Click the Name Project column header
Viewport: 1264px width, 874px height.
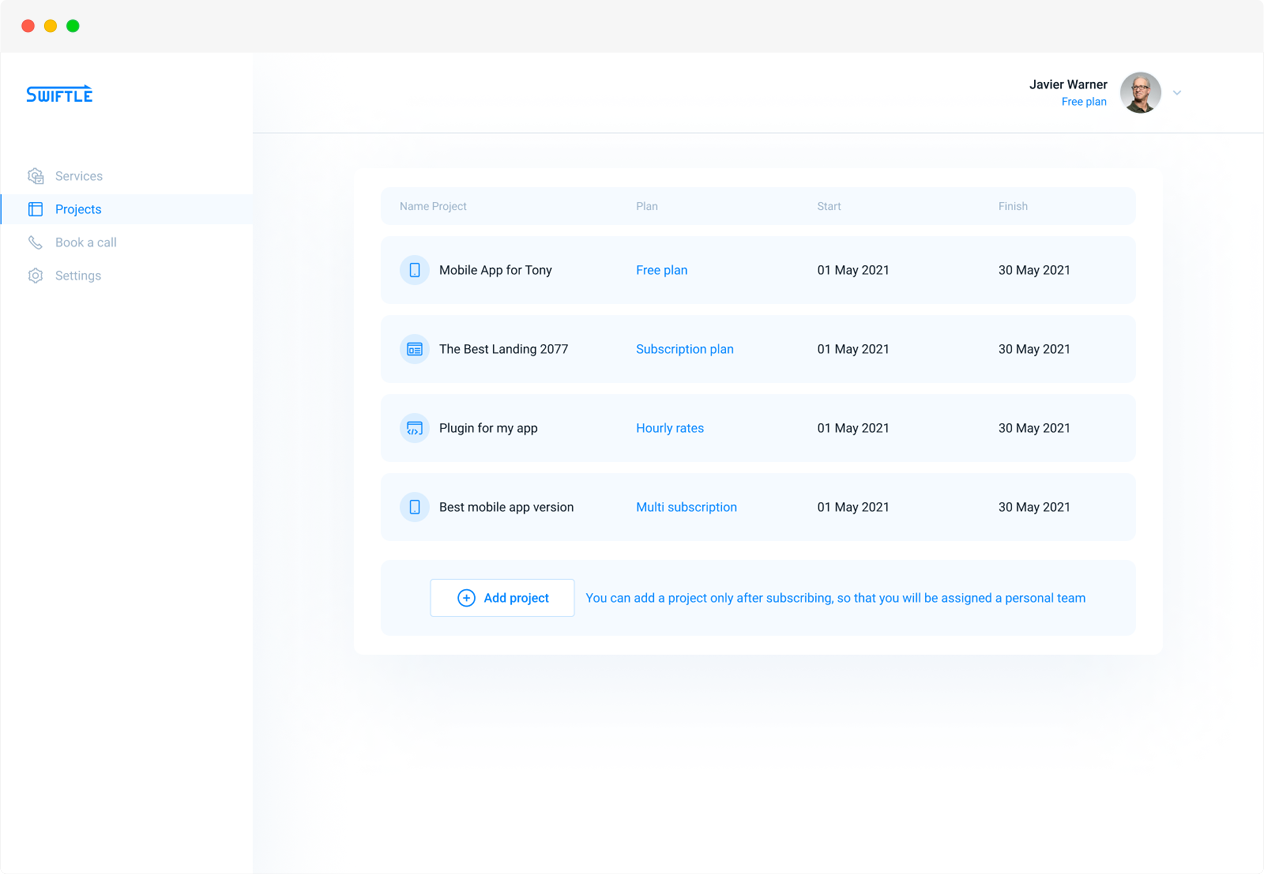click(433, 206)
